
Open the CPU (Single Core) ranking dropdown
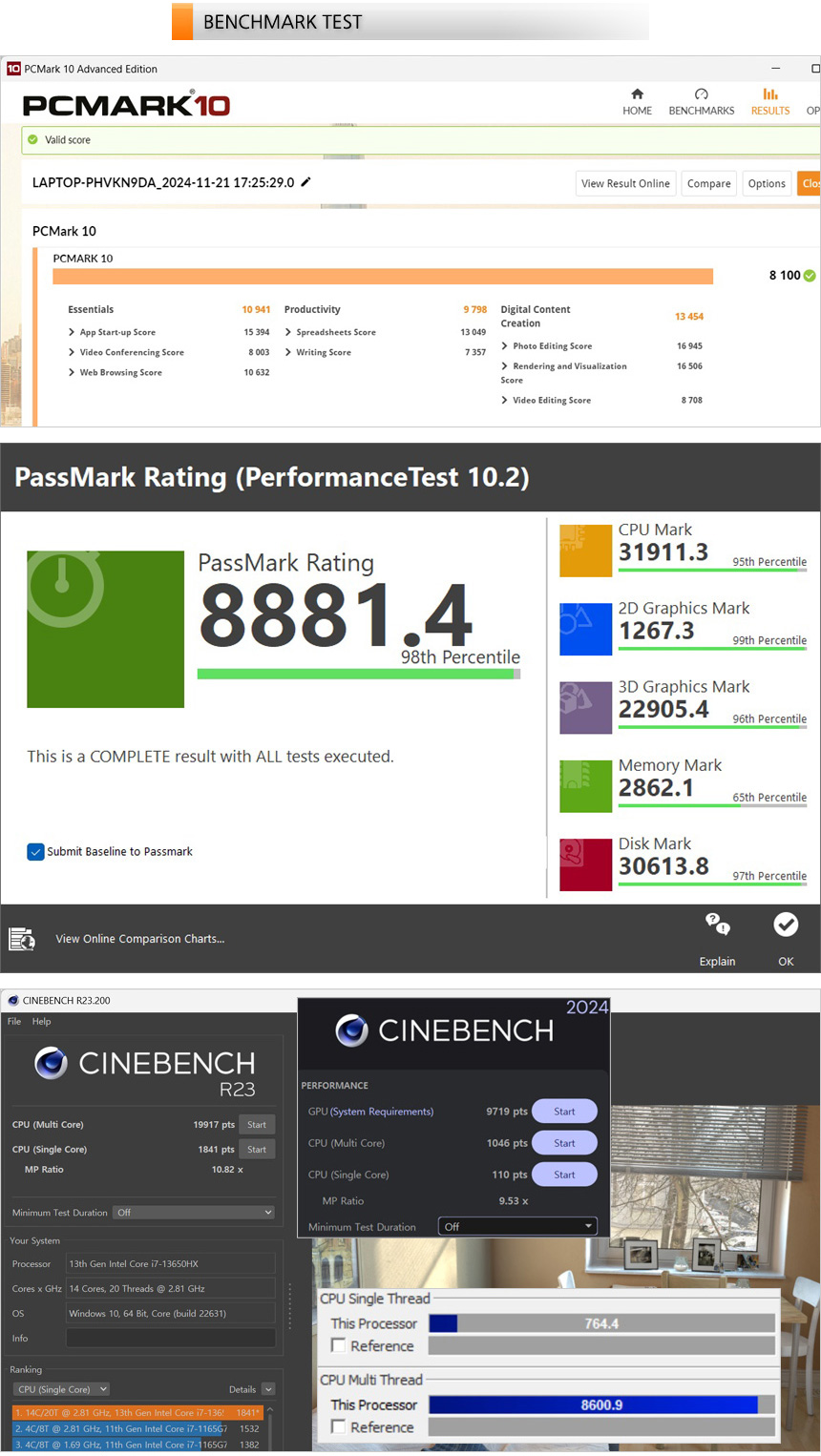(62, 1389)
